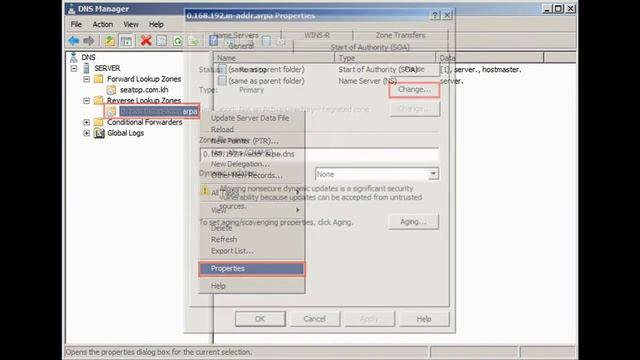Screen dimensions: 640x360
Task: Open help with blue question-mark toolbar icon
Action: (213, 40)
